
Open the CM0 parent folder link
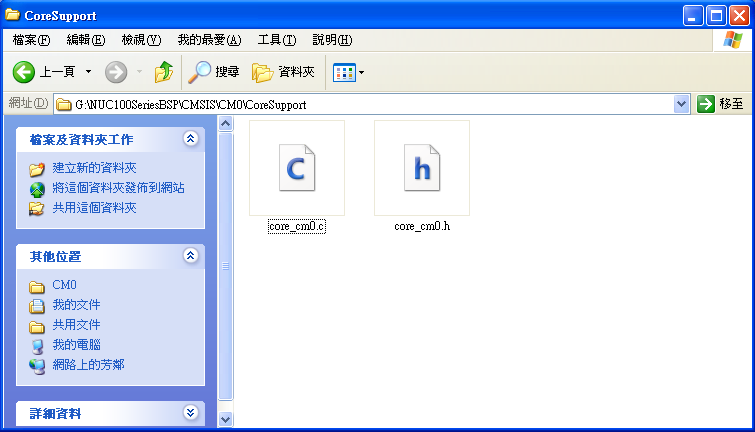65,285
